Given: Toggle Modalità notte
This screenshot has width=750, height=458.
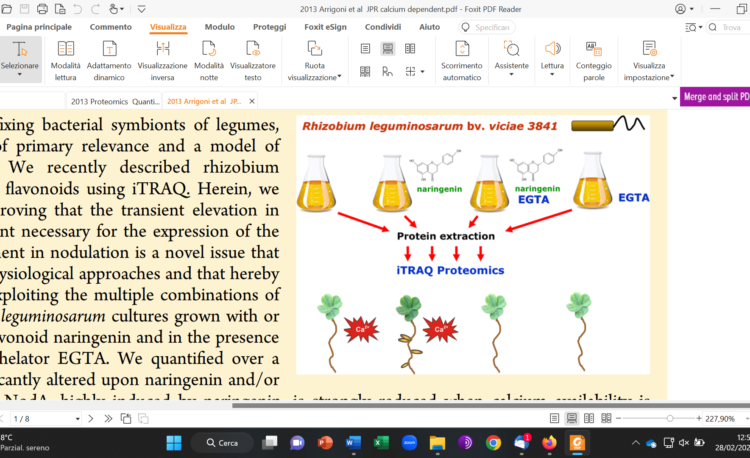Looking at the screenshot, I should pyautogui.click(x=207, y=60).
